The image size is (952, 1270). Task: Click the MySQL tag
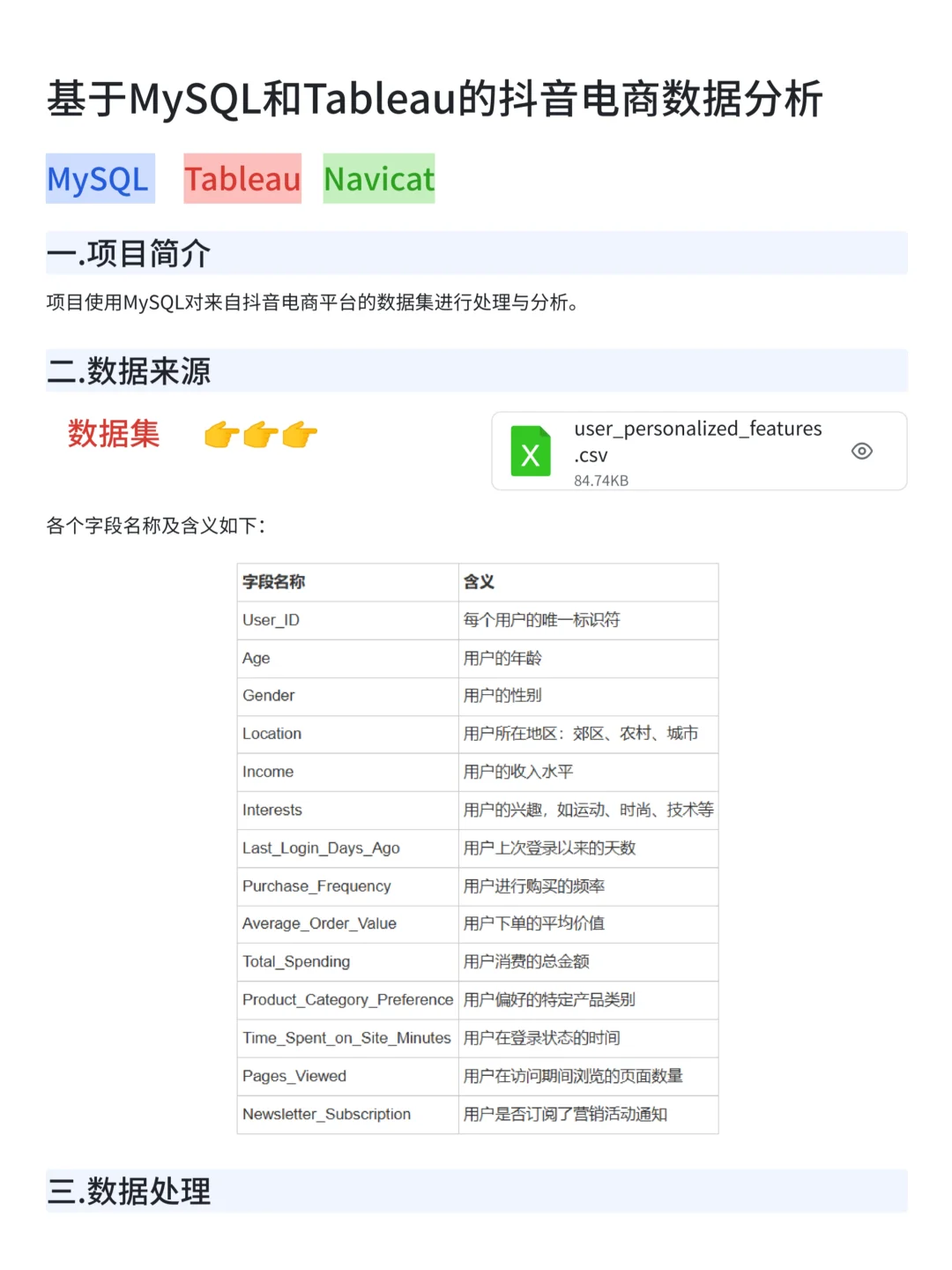pyautogui.click(x=100, y=179)
